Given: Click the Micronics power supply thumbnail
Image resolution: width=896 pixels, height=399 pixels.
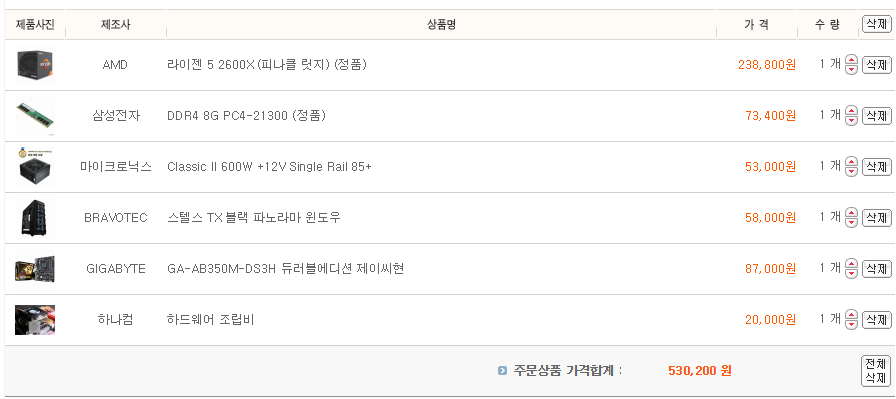Looking at the screenshot, I should (x=35, y=166).
